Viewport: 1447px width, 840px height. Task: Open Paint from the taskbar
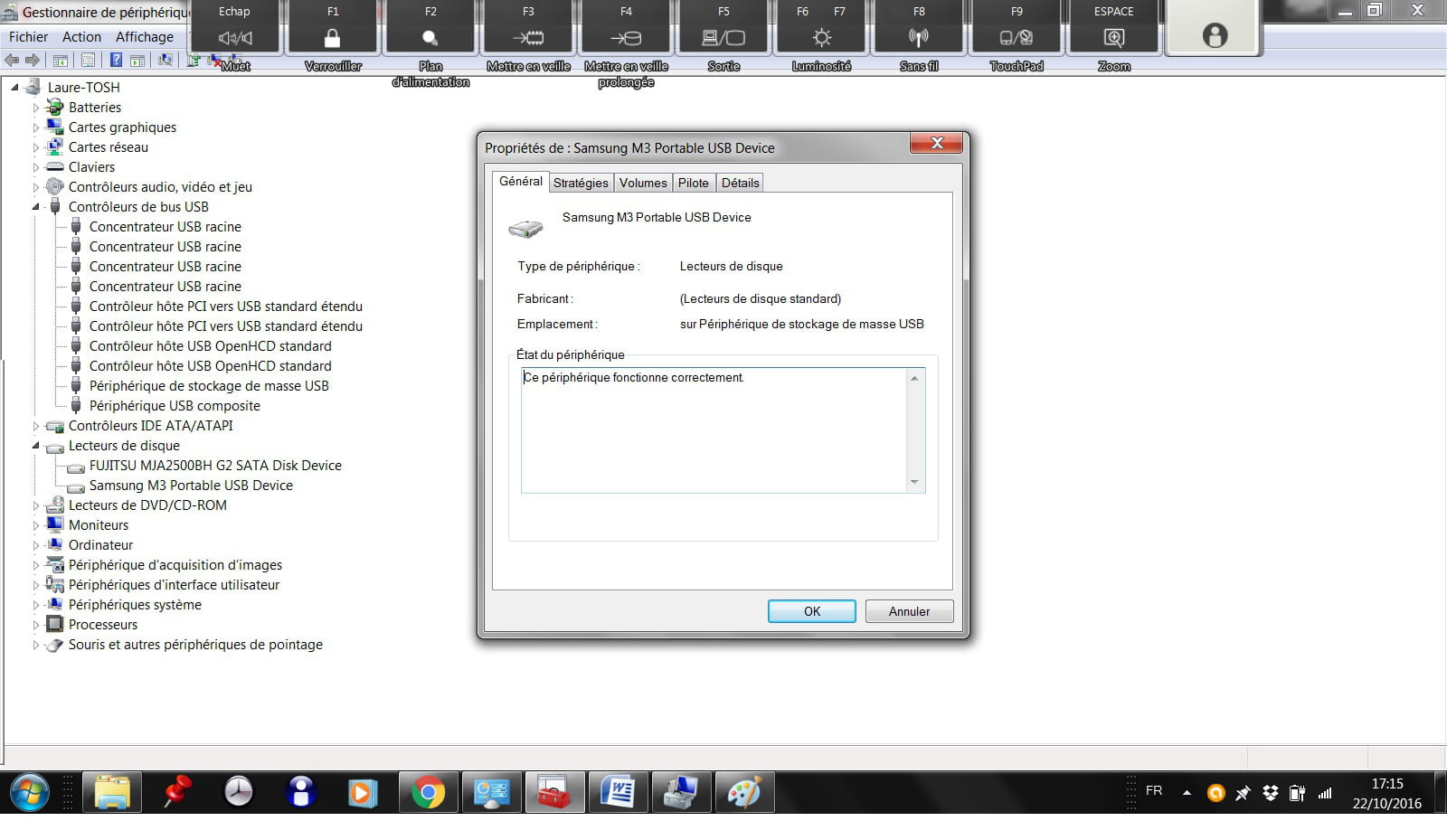(x=744, y=793)
